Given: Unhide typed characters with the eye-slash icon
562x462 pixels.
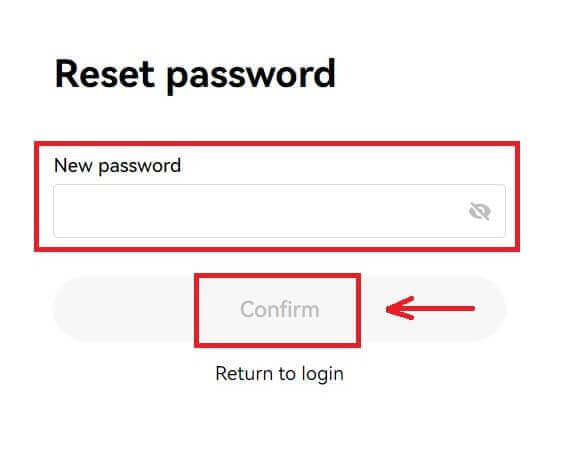Looking at the screenshot, I should pos(480,211).
